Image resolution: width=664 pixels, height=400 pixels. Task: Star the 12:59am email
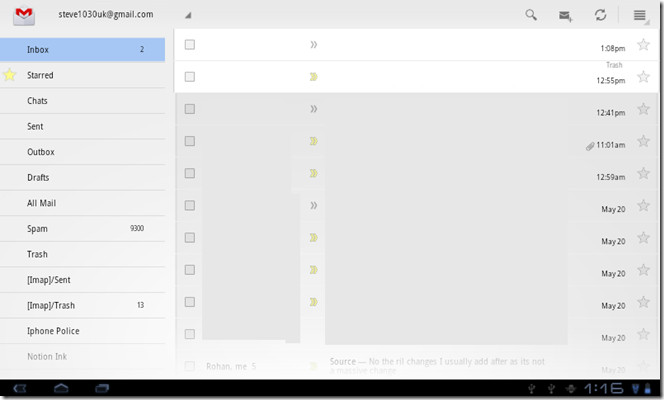click(x=643, y=173)
